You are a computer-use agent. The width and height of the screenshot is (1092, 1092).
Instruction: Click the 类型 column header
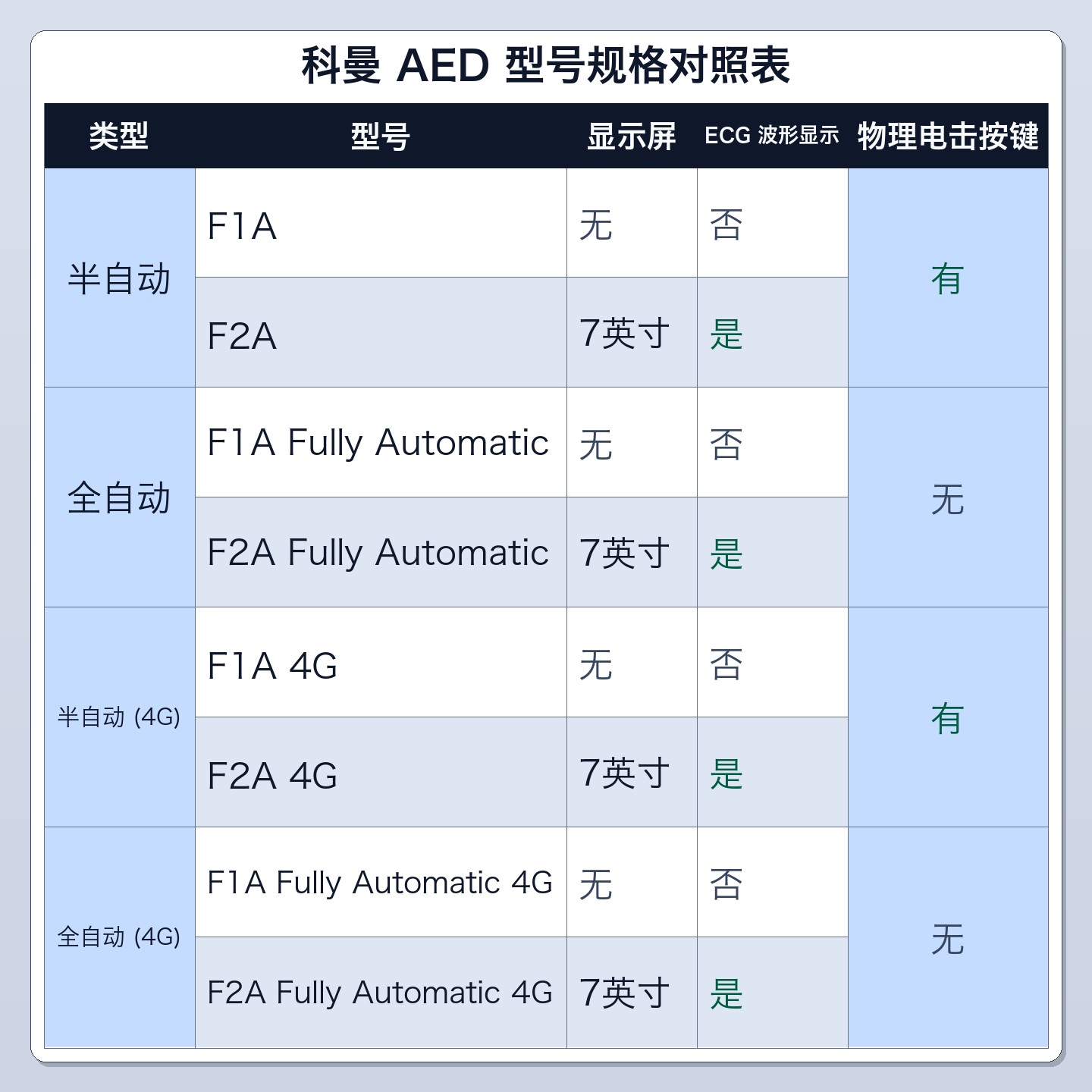click(119, 136)
